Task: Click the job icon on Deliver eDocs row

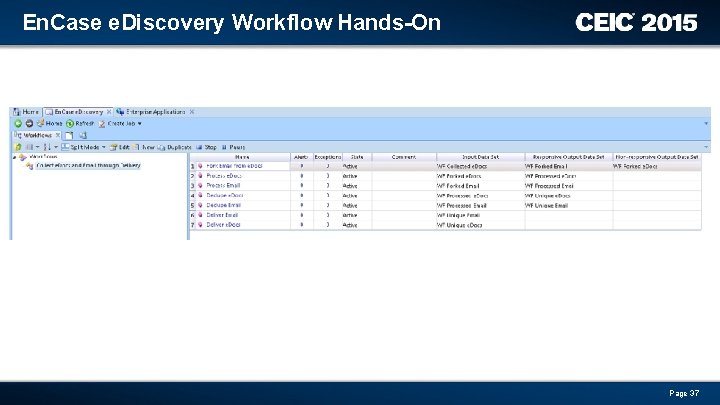Action: [200, 225]
